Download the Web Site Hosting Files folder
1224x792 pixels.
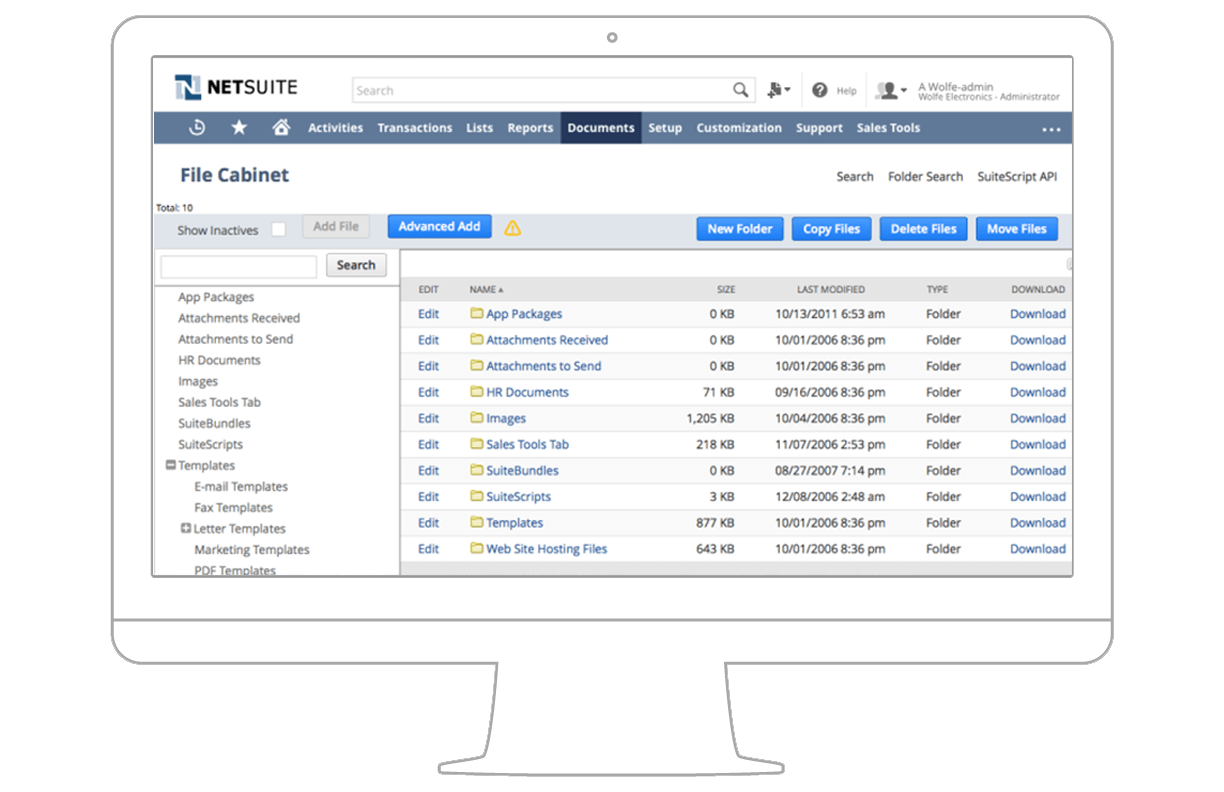point(1038,548)
